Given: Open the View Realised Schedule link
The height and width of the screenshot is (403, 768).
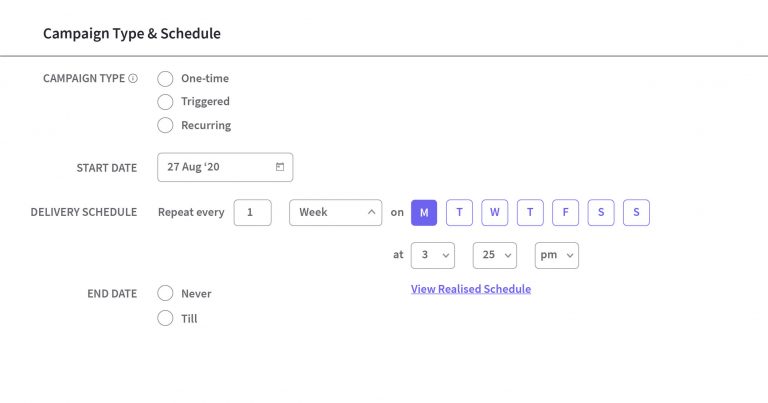Looking at the screenshot, I should pyautogui.click(x=471, y=289).
